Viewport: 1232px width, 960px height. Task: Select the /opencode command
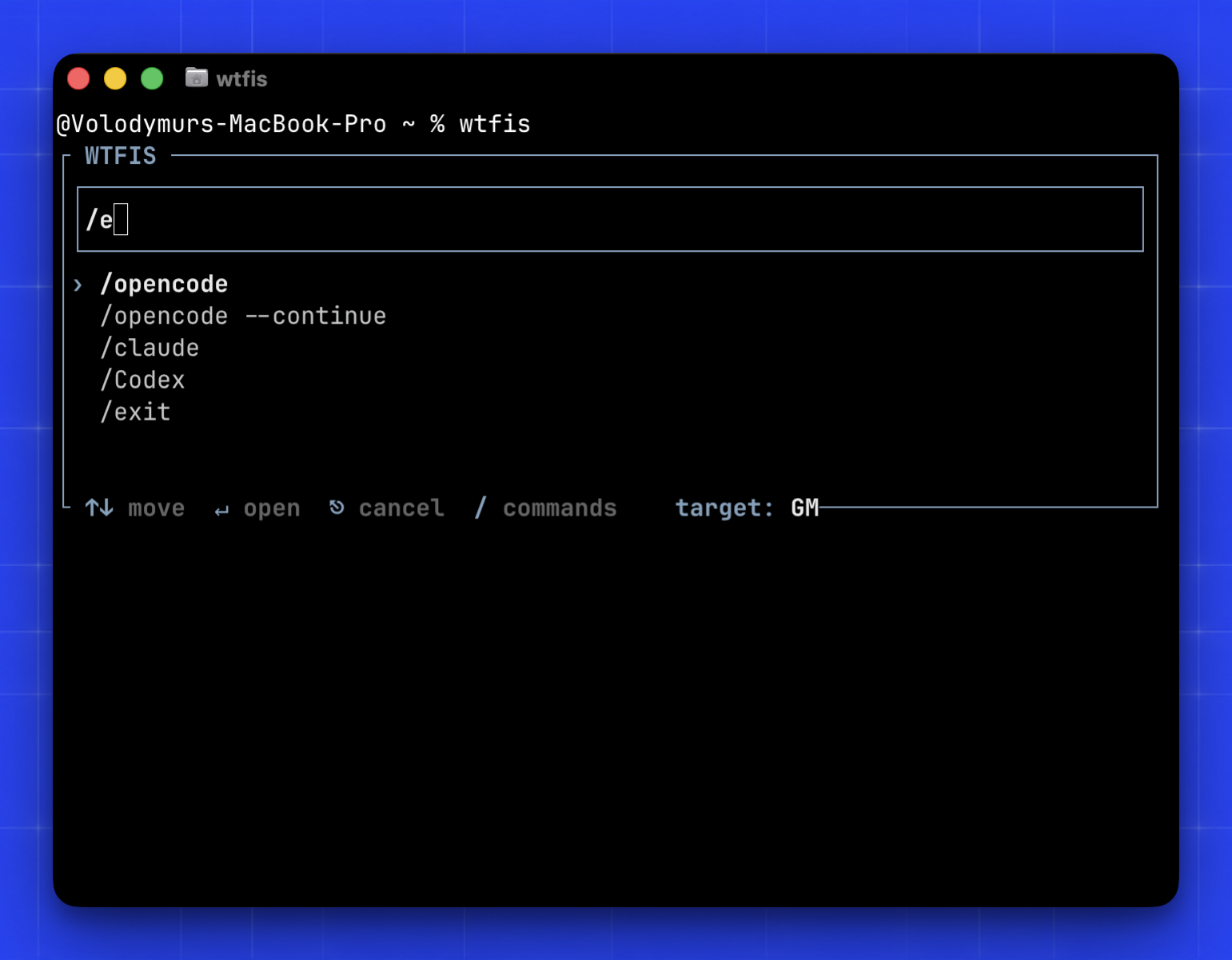[164, 284]
